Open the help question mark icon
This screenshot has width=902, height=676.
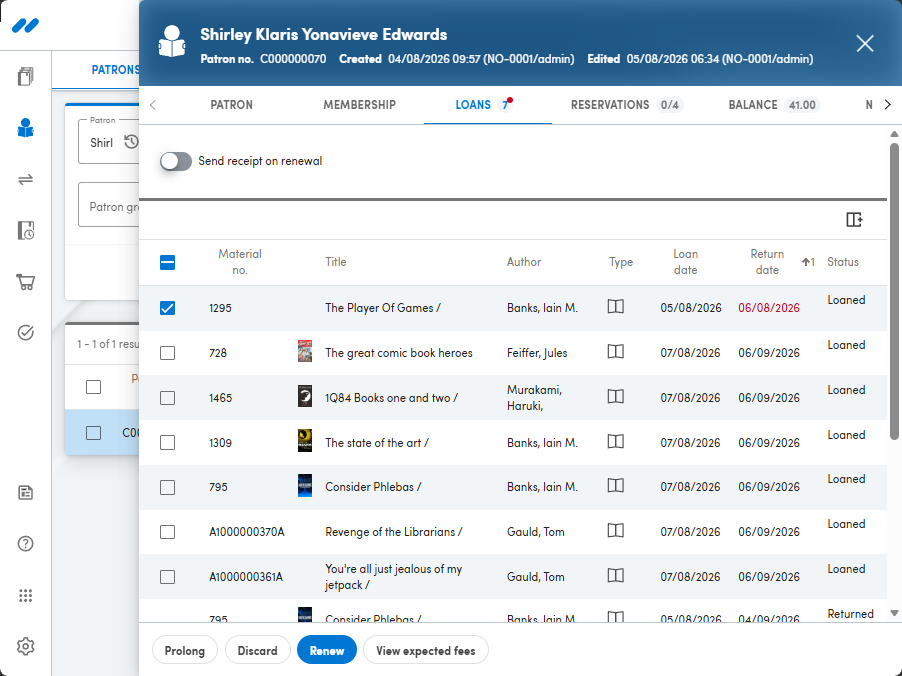[25, 544]
